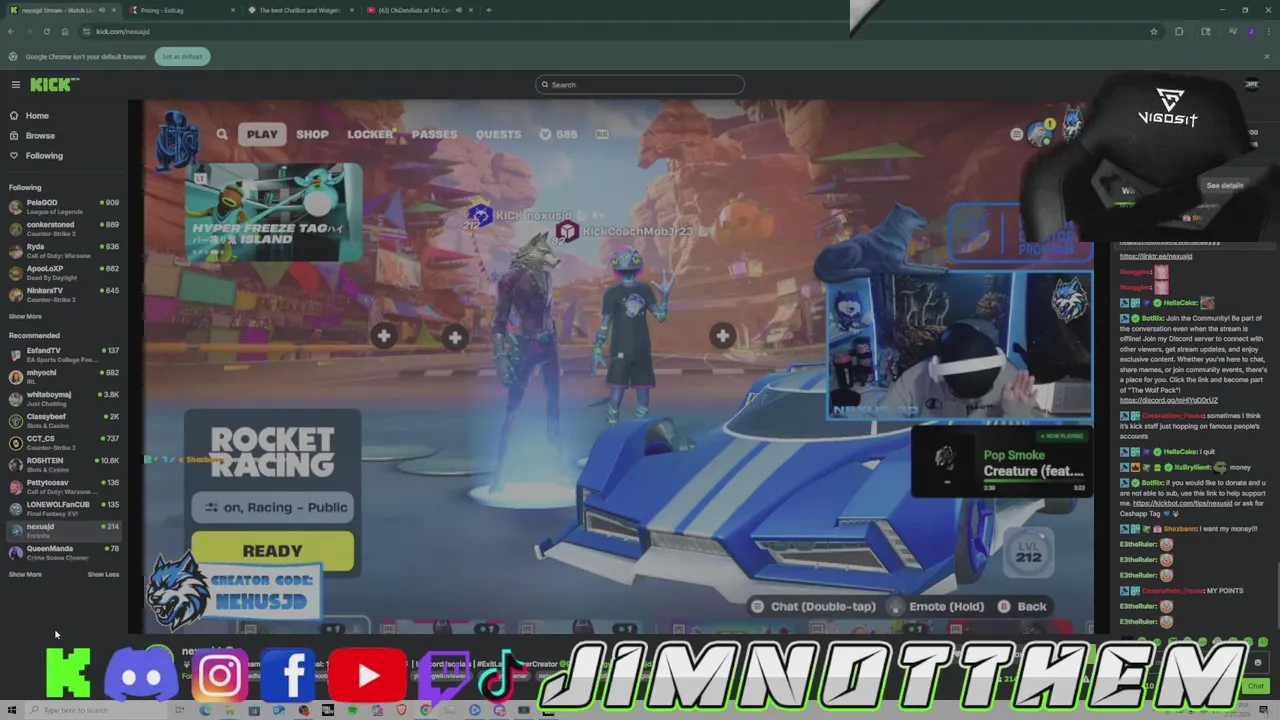The width and height of the screenshot is (1280, 720).
Task: Open QueenManda recommended channel
Action: [63, 553]
